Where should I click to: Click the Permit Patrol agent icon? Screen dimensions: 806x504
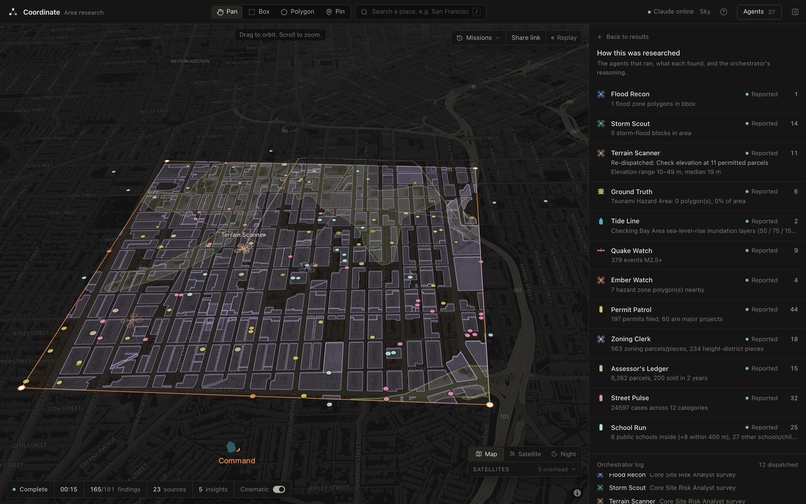pos(600,310)
